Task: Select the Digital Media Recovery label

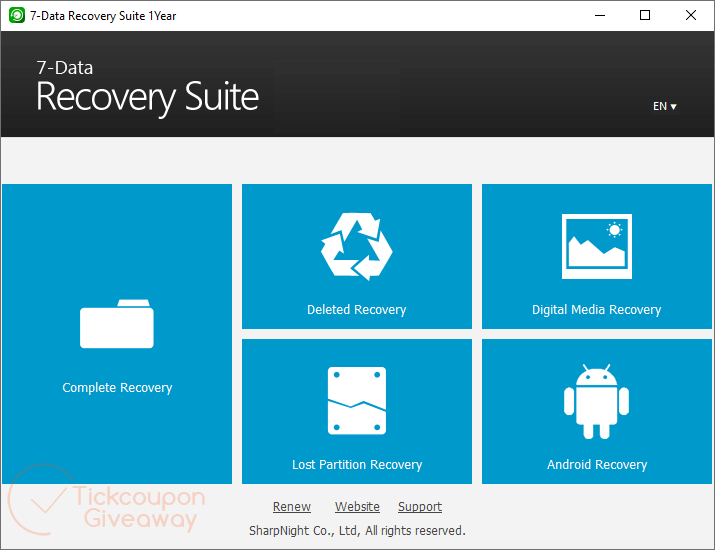Action: click(x=596, y=310)
